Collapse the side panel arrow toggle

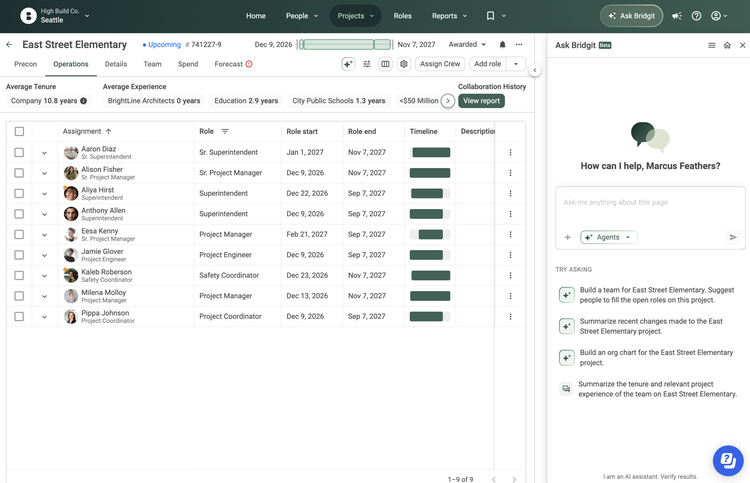click(535, 70)
